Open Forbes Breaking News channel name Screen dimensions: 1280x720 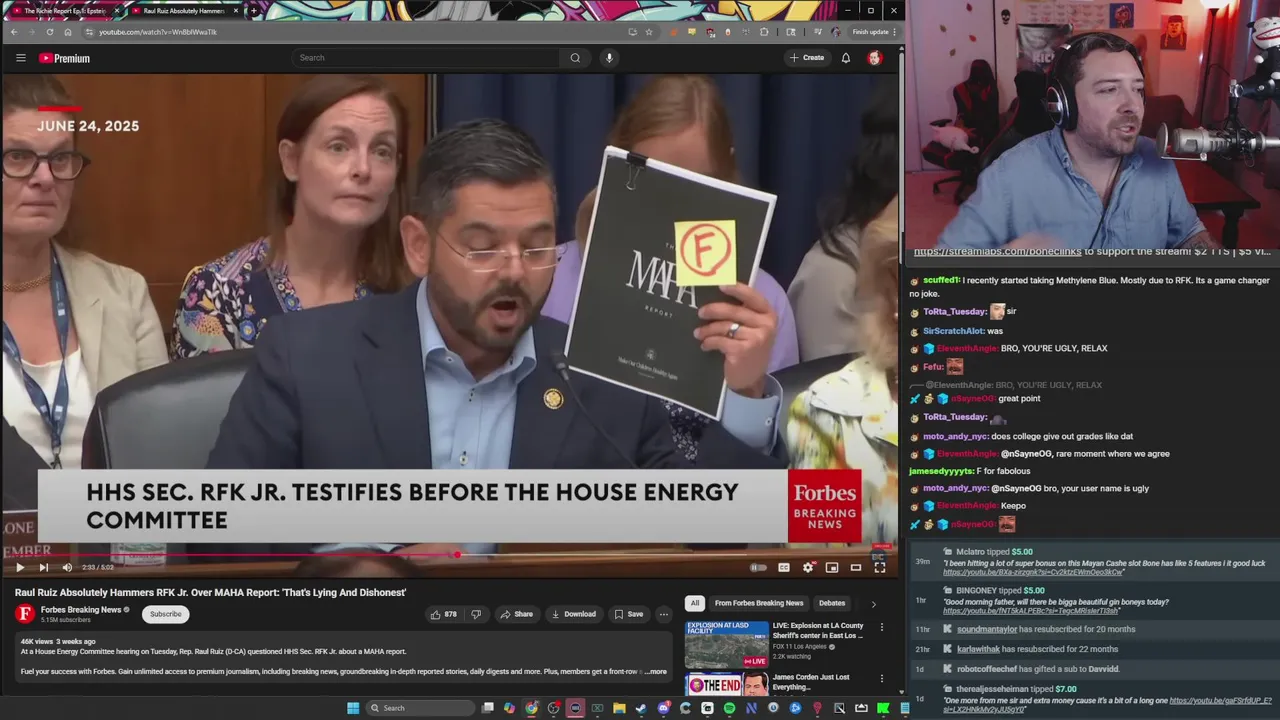pos(81,610)
